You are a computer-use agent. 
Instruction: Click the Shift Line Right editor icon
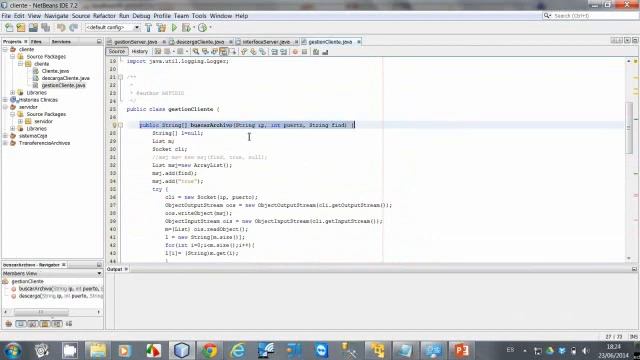click(x=283, y=52)
